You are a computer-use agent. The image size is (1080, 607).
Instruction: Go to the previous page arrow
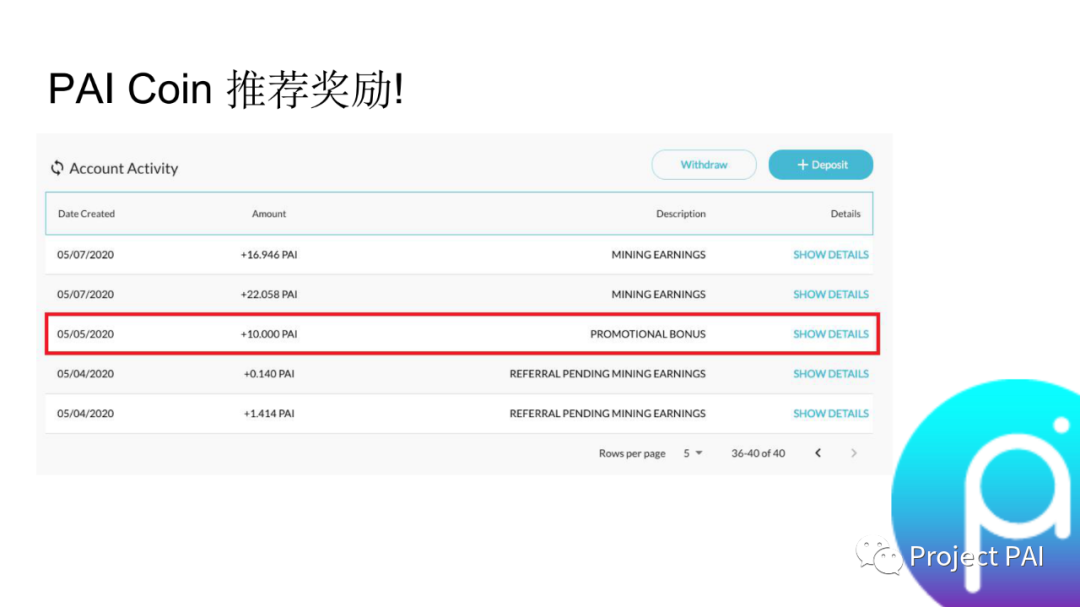(818, 453)
